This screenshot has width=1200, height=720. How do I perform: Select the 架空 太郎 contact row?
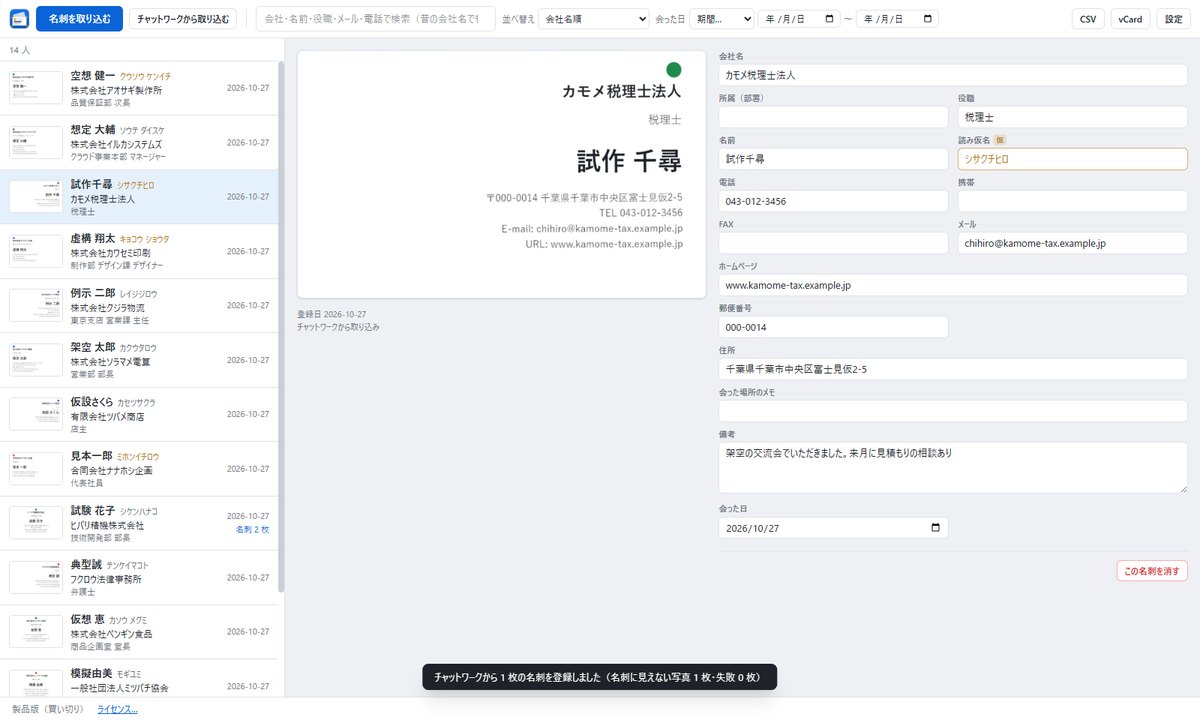click(139, 360)
